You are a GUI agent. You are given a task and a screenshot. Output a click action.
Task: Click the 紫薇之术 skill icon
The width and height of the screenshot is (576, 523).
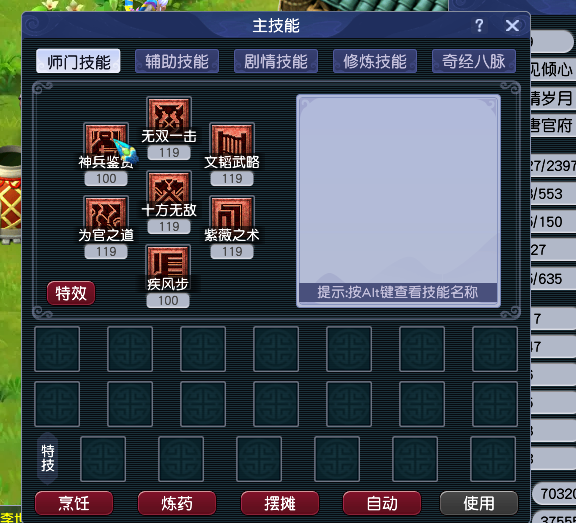point(232,217)
